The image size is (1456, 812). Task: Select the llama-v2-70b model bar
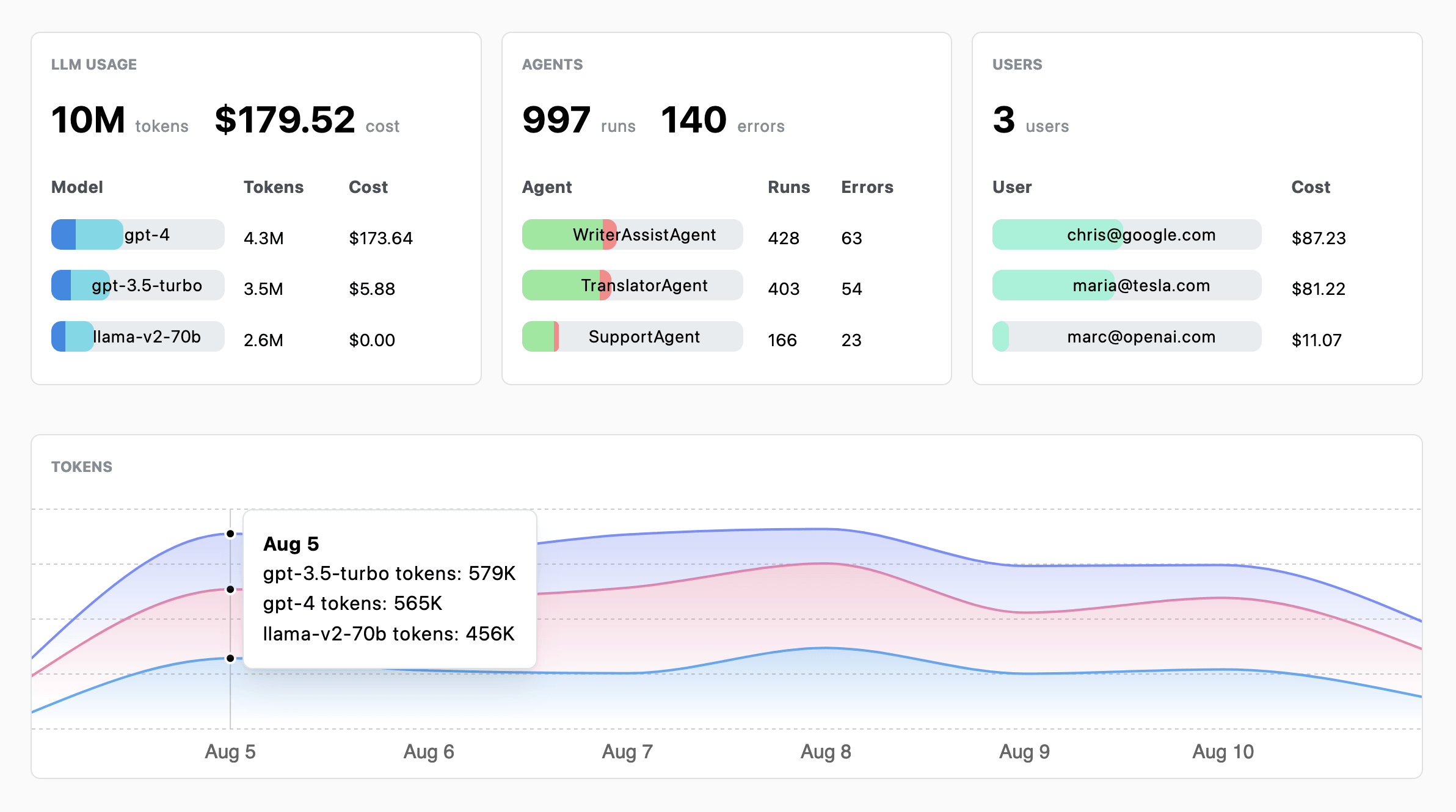coord(137,336)
